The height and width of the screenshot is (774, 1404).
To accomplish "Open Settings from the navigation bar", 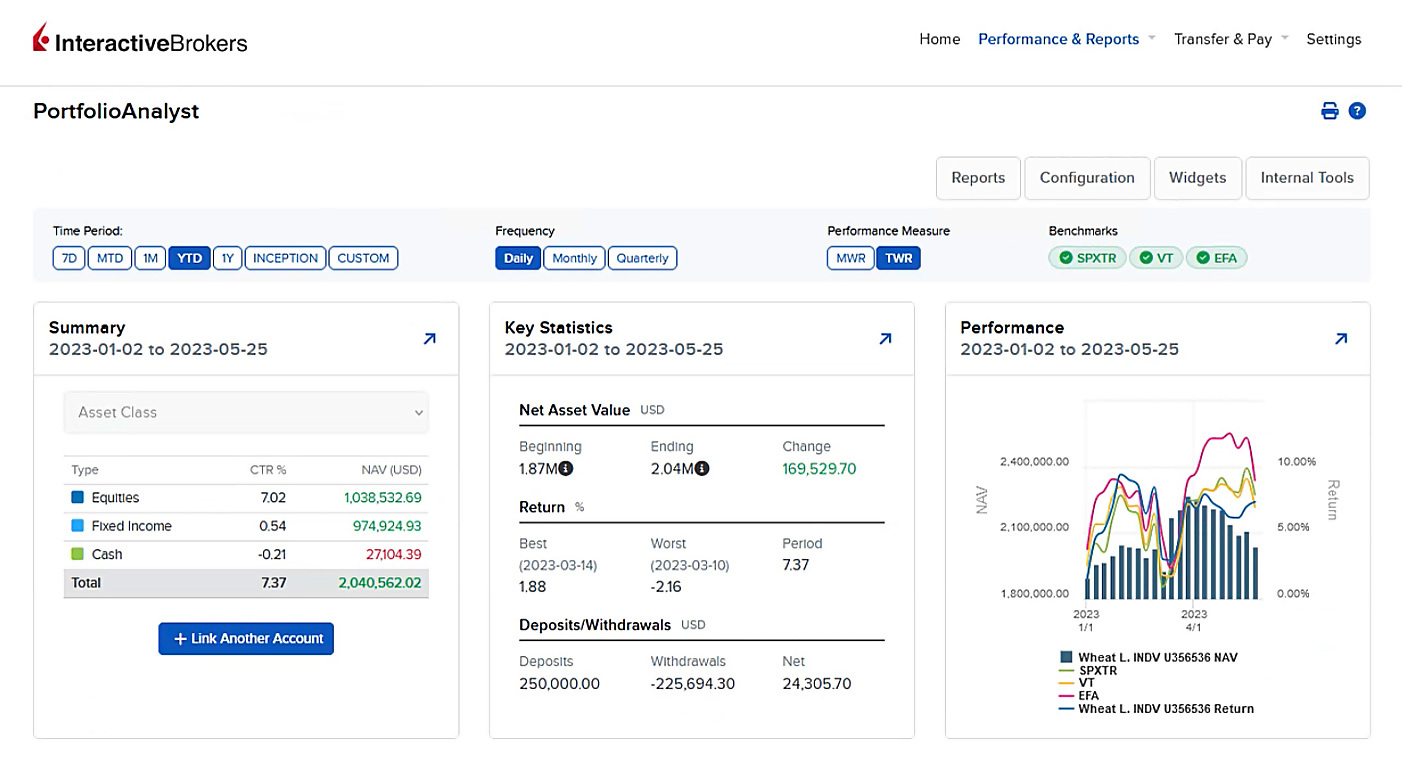I will (1334, 39).
